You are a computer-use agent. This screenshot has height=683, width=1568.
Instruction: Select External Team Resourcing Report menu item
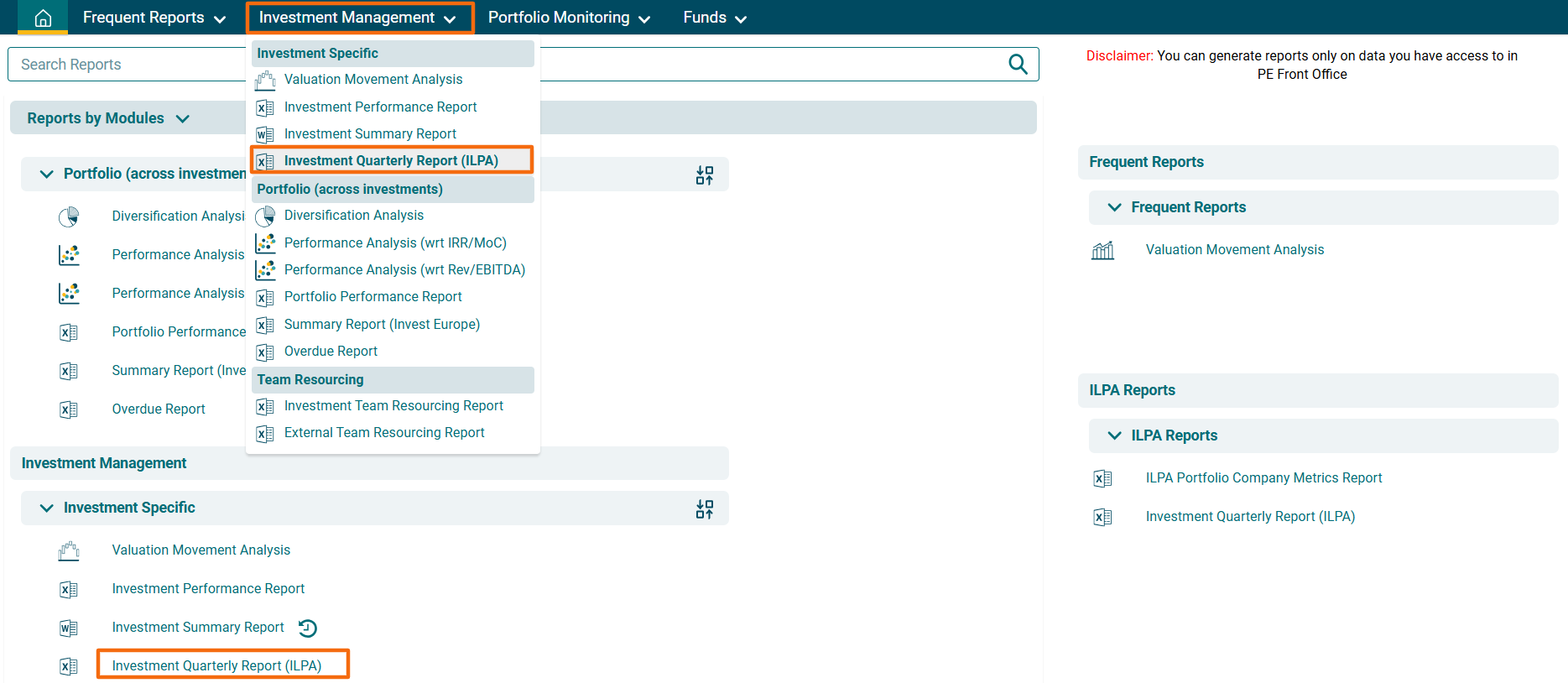pyautogui.click(x=384, y=433)
